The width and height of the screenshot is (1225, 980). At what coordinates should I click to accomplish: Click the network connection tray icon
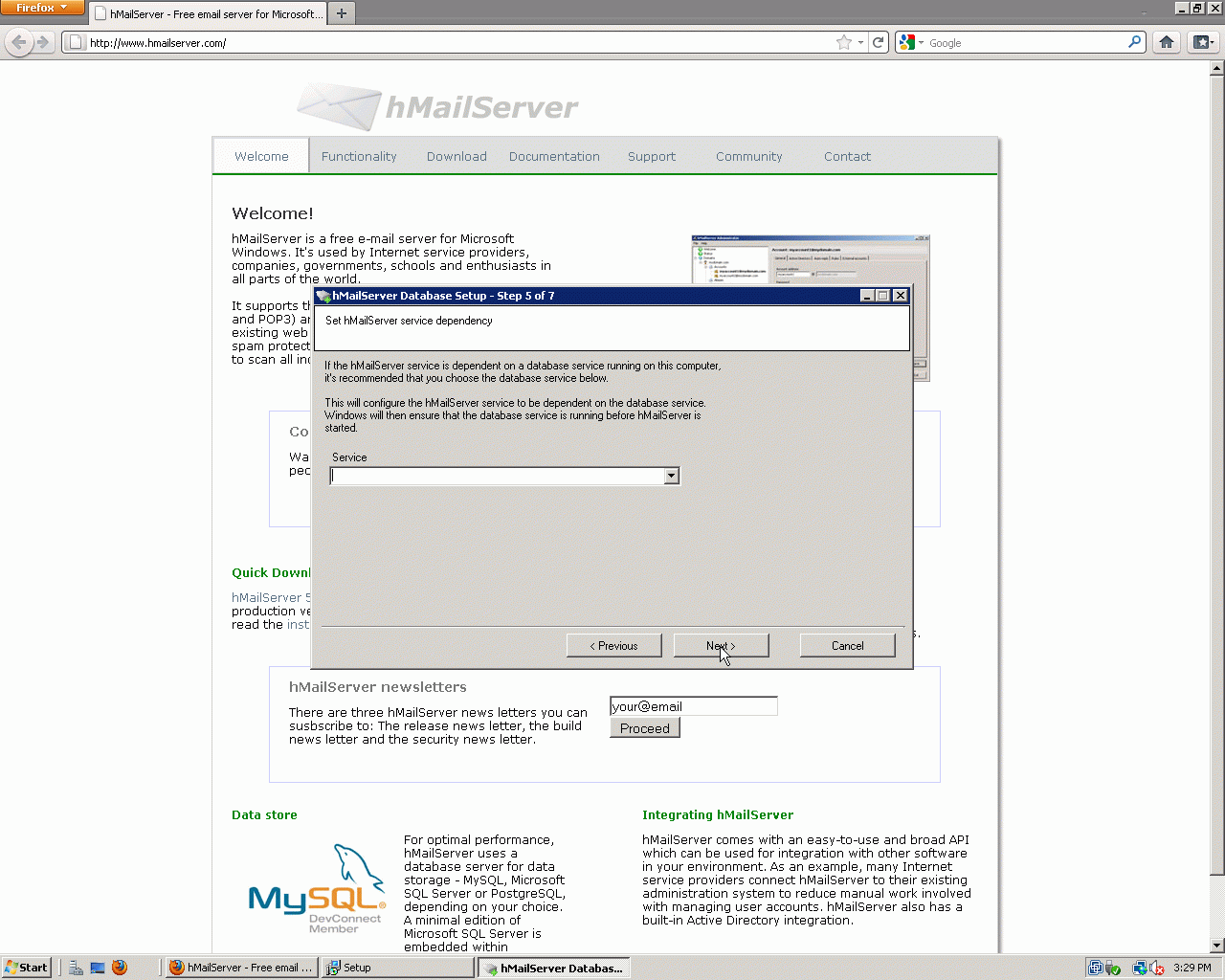click(1140, 968)
